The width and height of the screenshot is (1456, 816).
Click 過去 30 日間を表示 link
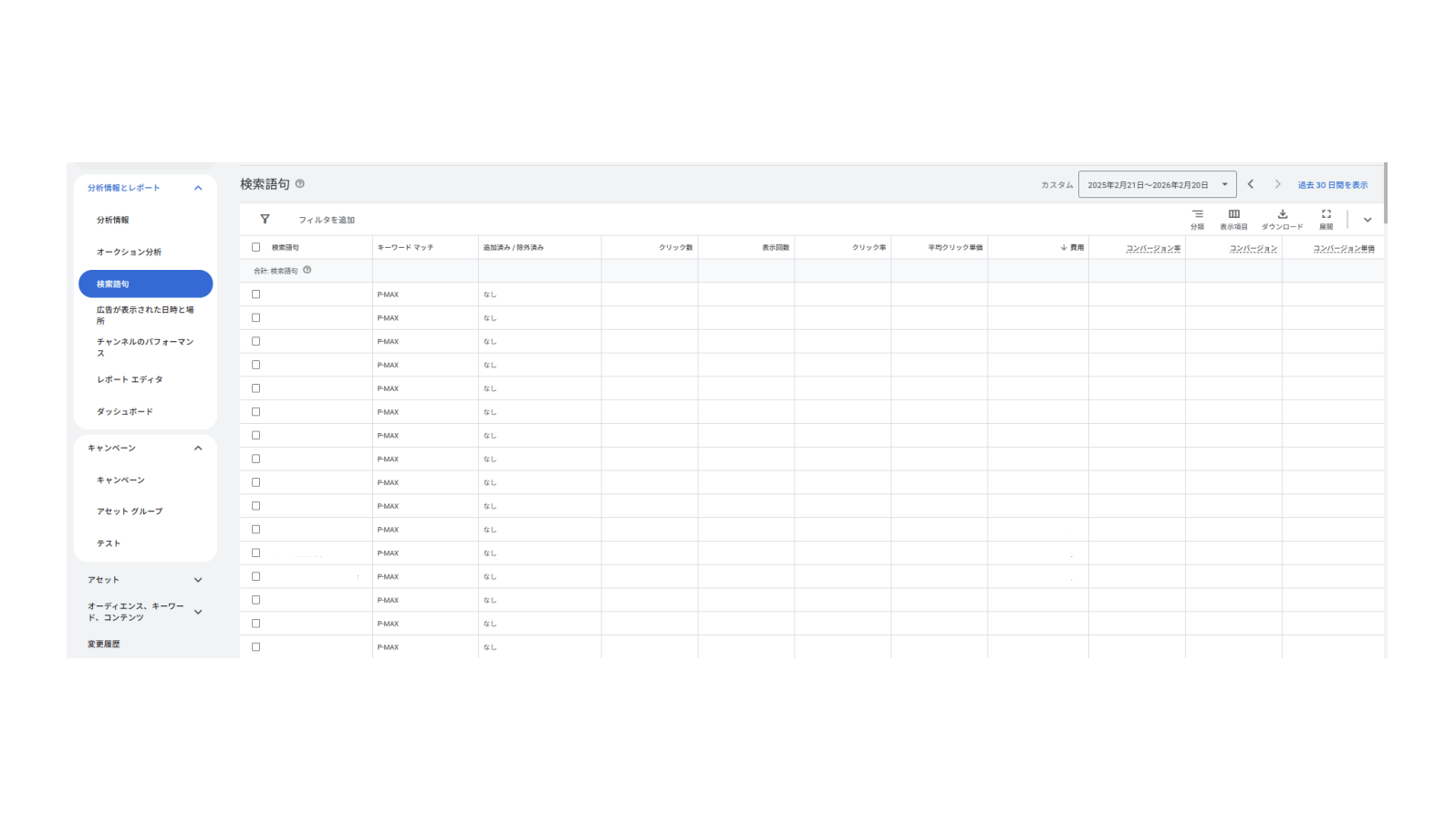[1332, 185]
